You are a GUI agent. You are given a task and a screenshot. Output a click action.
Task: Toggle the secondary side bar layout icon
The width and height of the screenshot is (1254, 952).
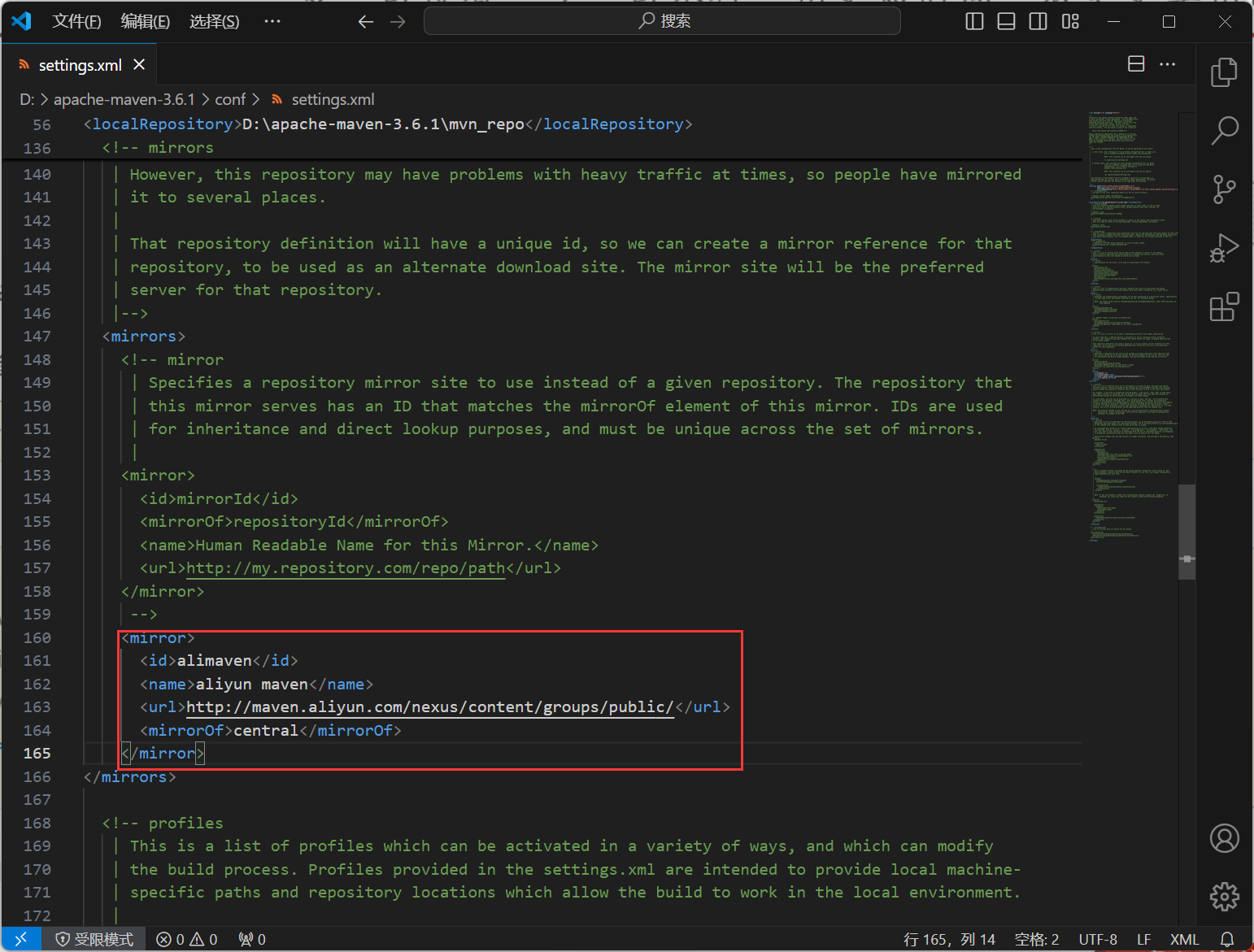(x=1038, y=21)
